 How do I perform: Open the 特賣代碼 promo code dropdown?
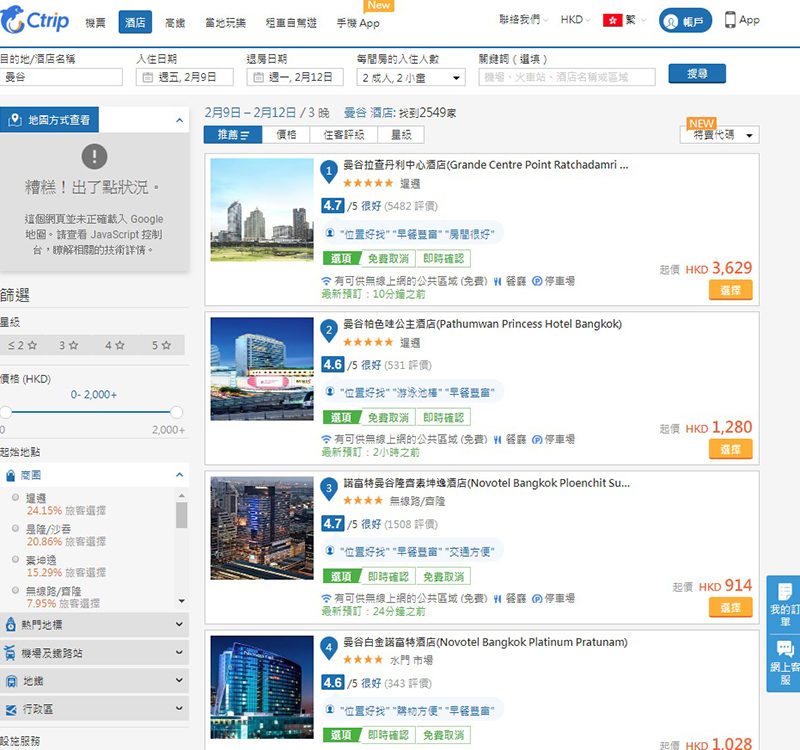click(719, 135)
